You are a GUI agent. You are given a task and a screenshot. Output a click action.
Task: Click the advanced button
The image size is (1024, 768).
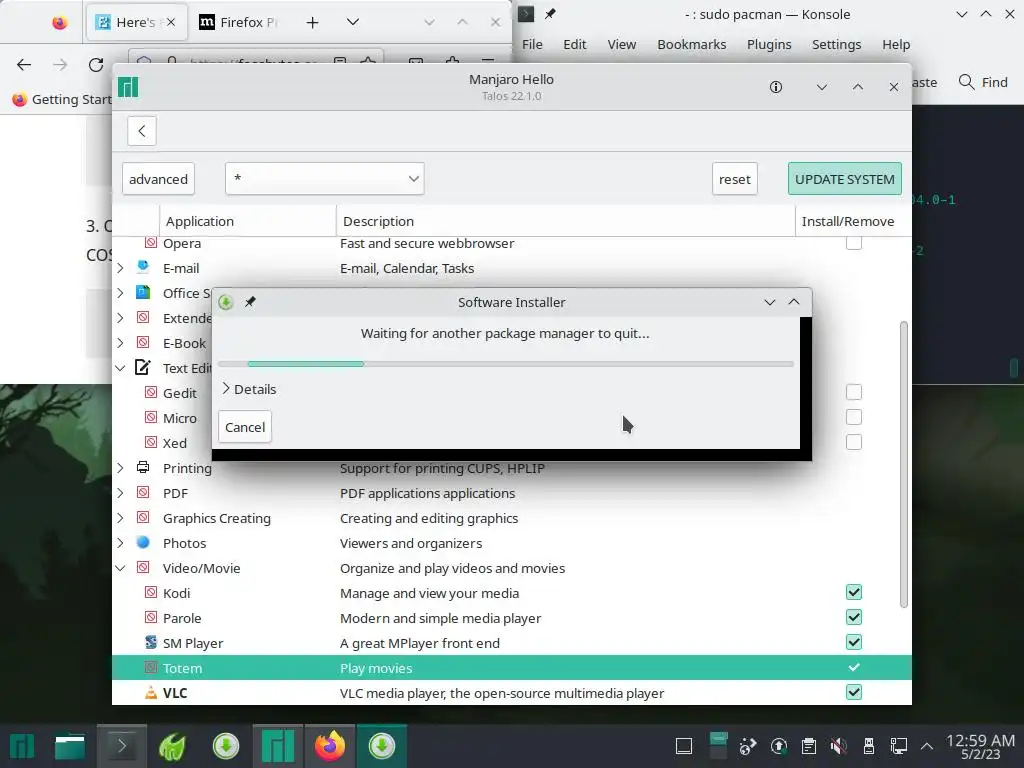[x=158, y=179]
